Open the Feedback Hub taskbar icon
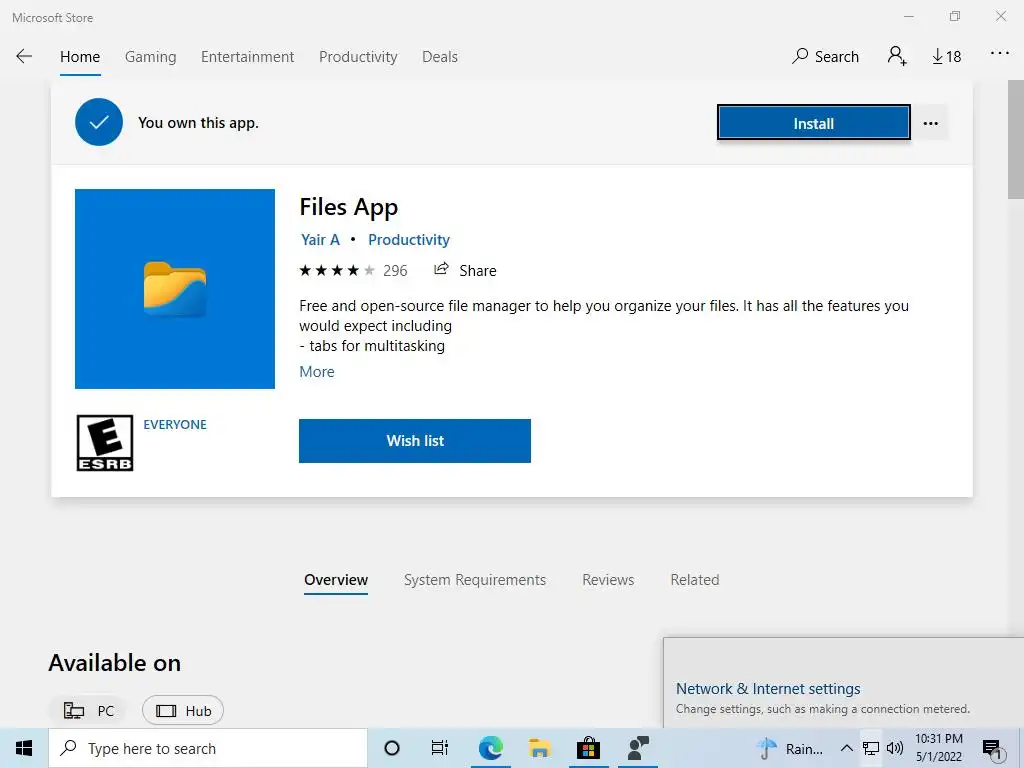The width and height of the screenshot is (1024, 768). coord(638,748)
